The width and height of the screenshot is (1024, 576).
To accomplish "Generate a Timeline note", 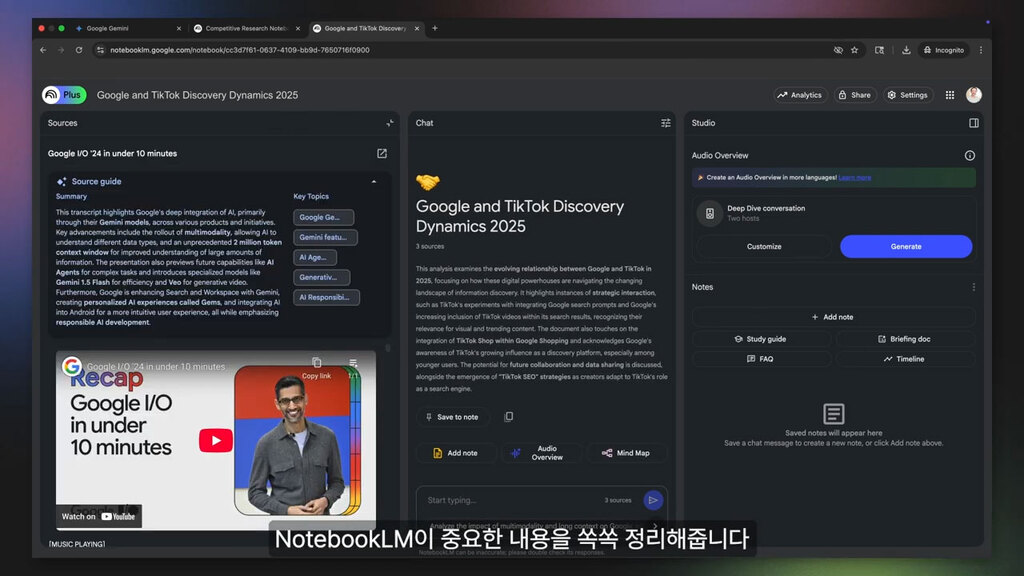I will (x=904, y=359).
